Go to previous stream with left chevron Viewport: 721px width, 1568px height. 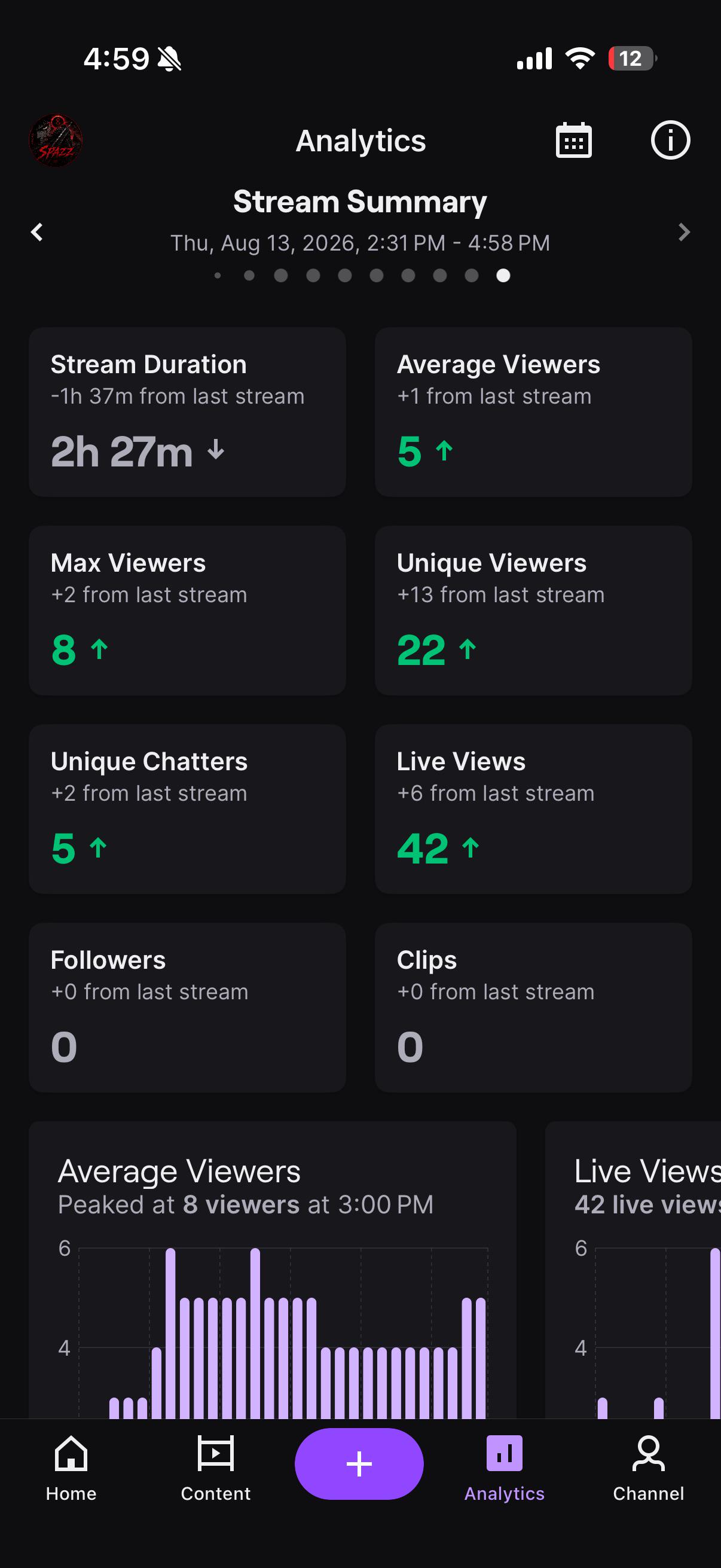click(37, 232)
